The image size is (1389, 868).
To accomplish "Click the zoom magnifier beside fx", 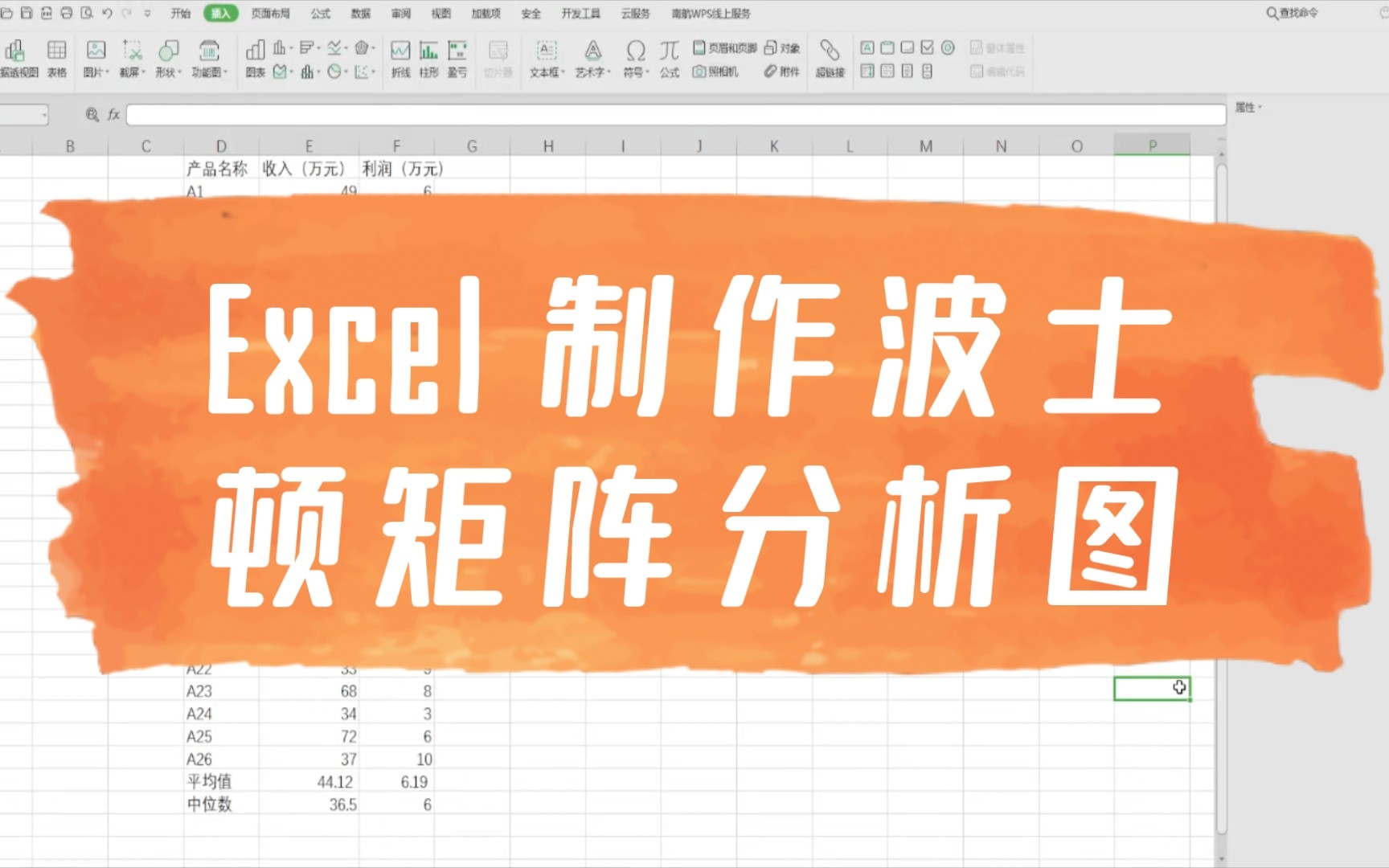I will tap(92, 115).
